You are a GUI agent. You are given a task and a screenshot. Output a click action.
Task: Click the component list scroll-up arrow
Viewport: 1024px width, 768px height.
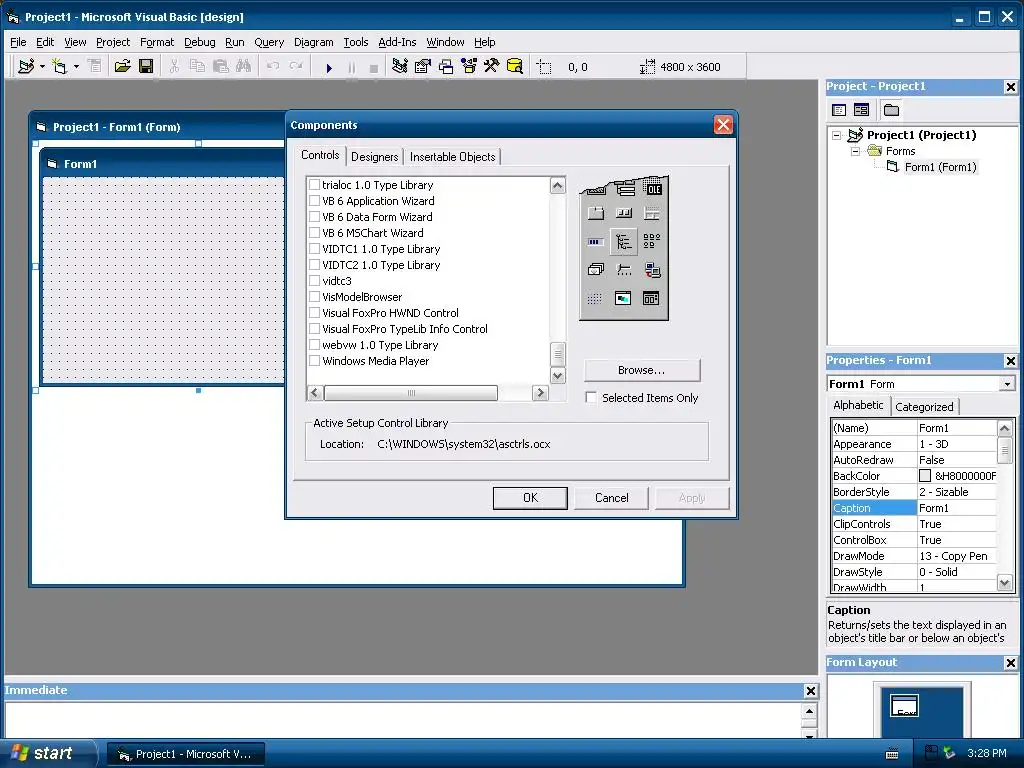click(558, 185)
